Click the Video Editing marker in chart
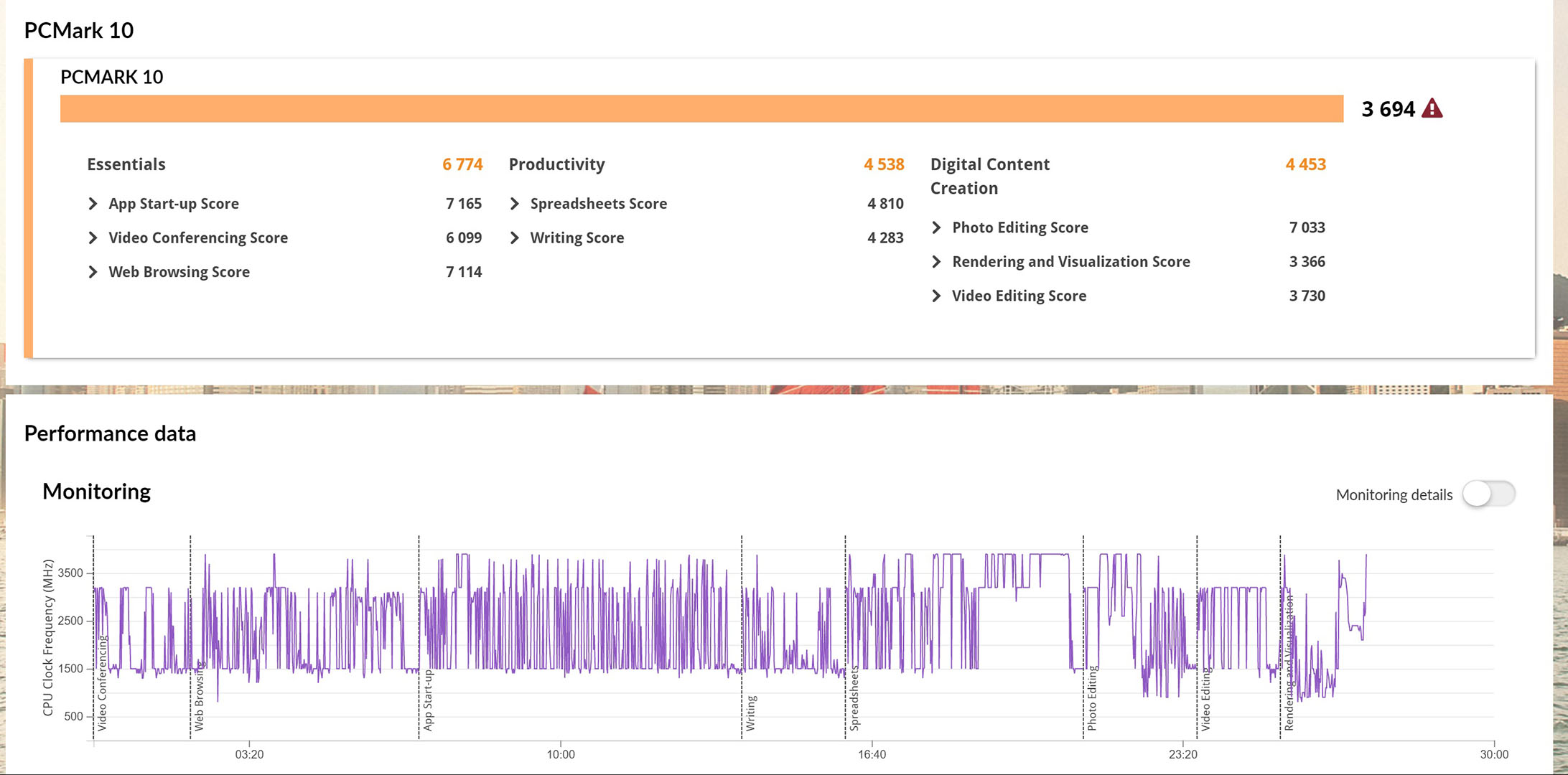The image size is (1568, 775). coord(1205,699)
